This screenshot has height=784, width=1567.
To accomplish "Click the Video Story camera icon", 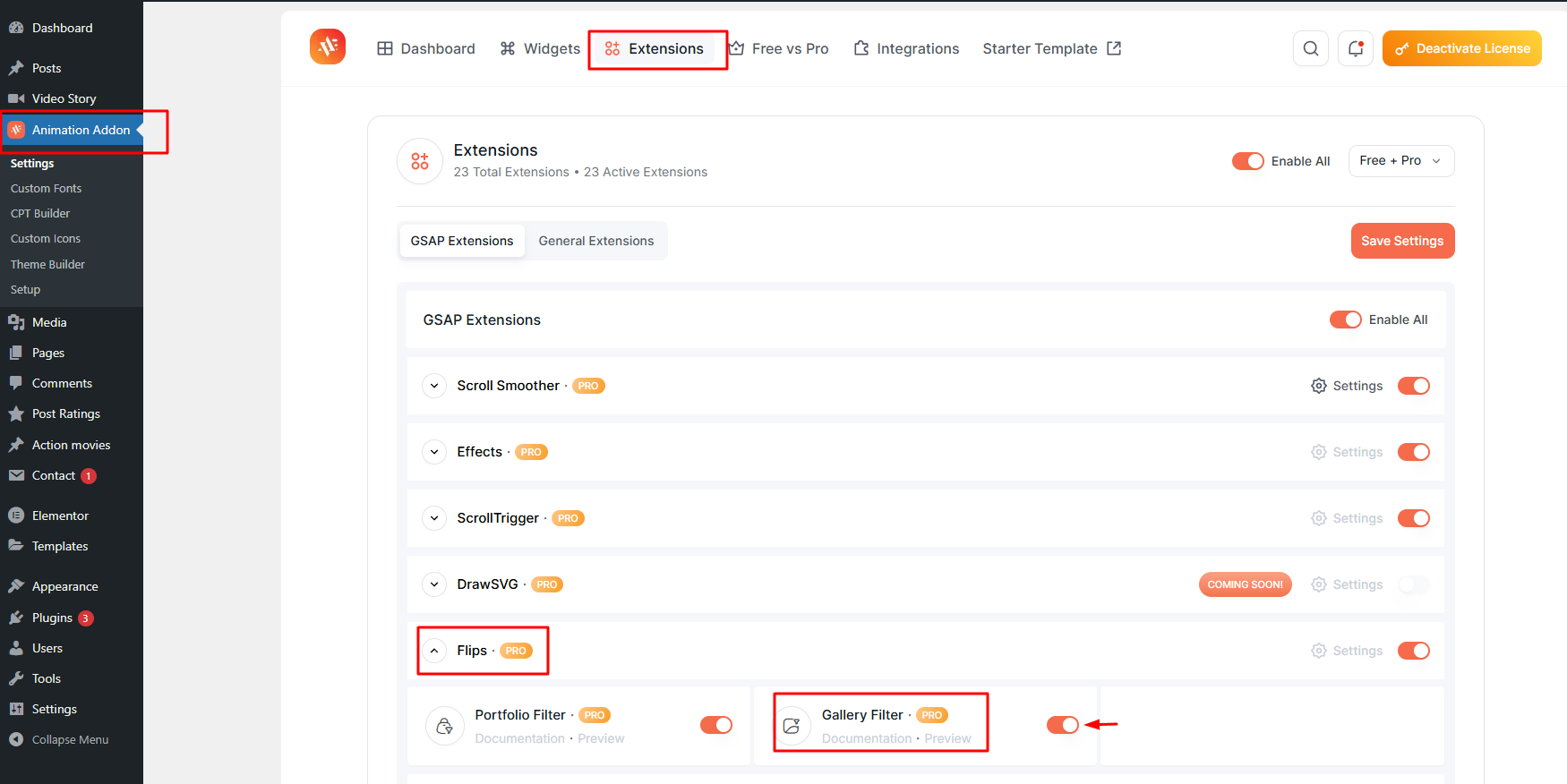I will pyautogui.click(x=16, y=98).
